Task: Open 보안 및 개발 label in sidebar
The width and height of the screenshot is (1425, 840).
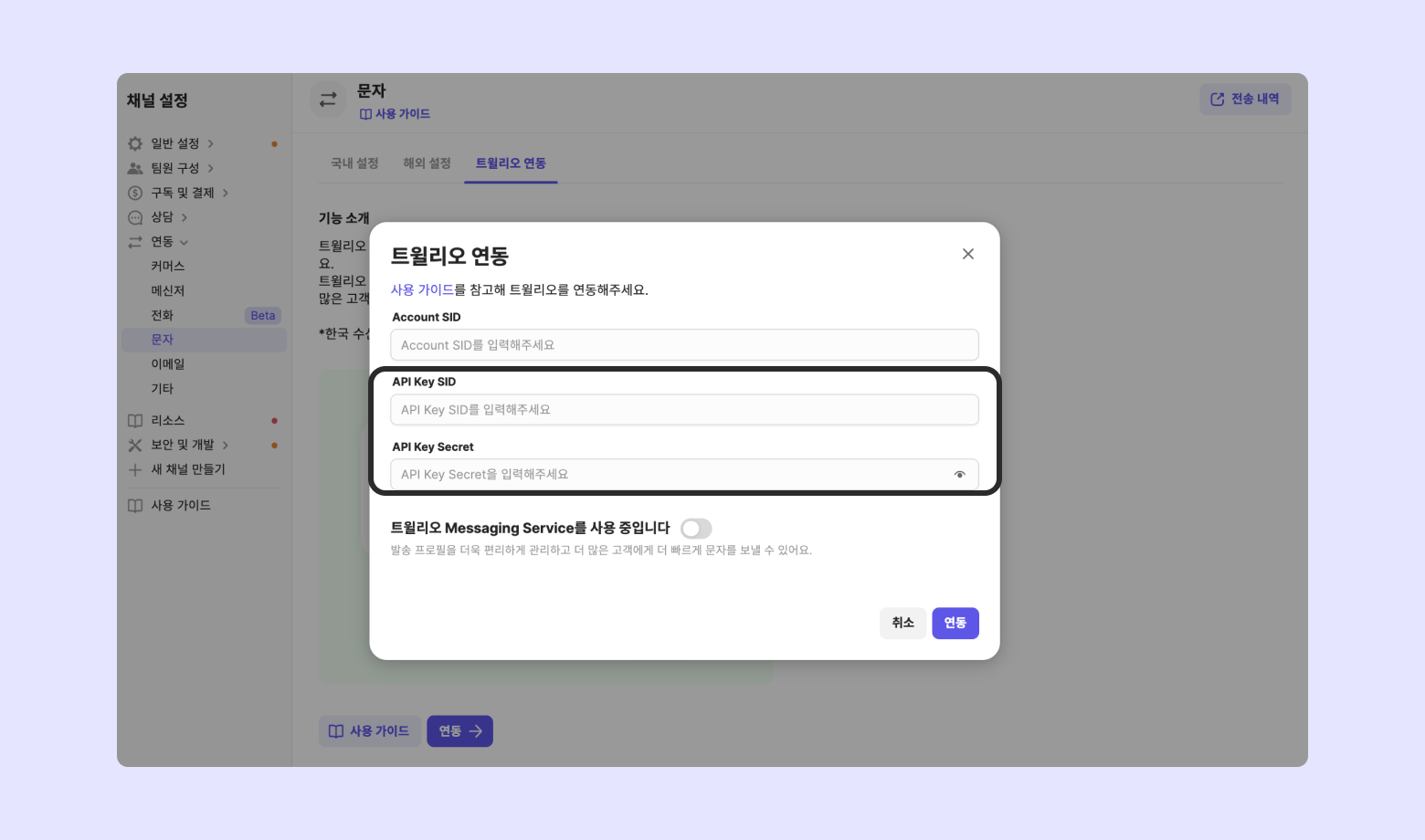Action: tap(183, 446)
